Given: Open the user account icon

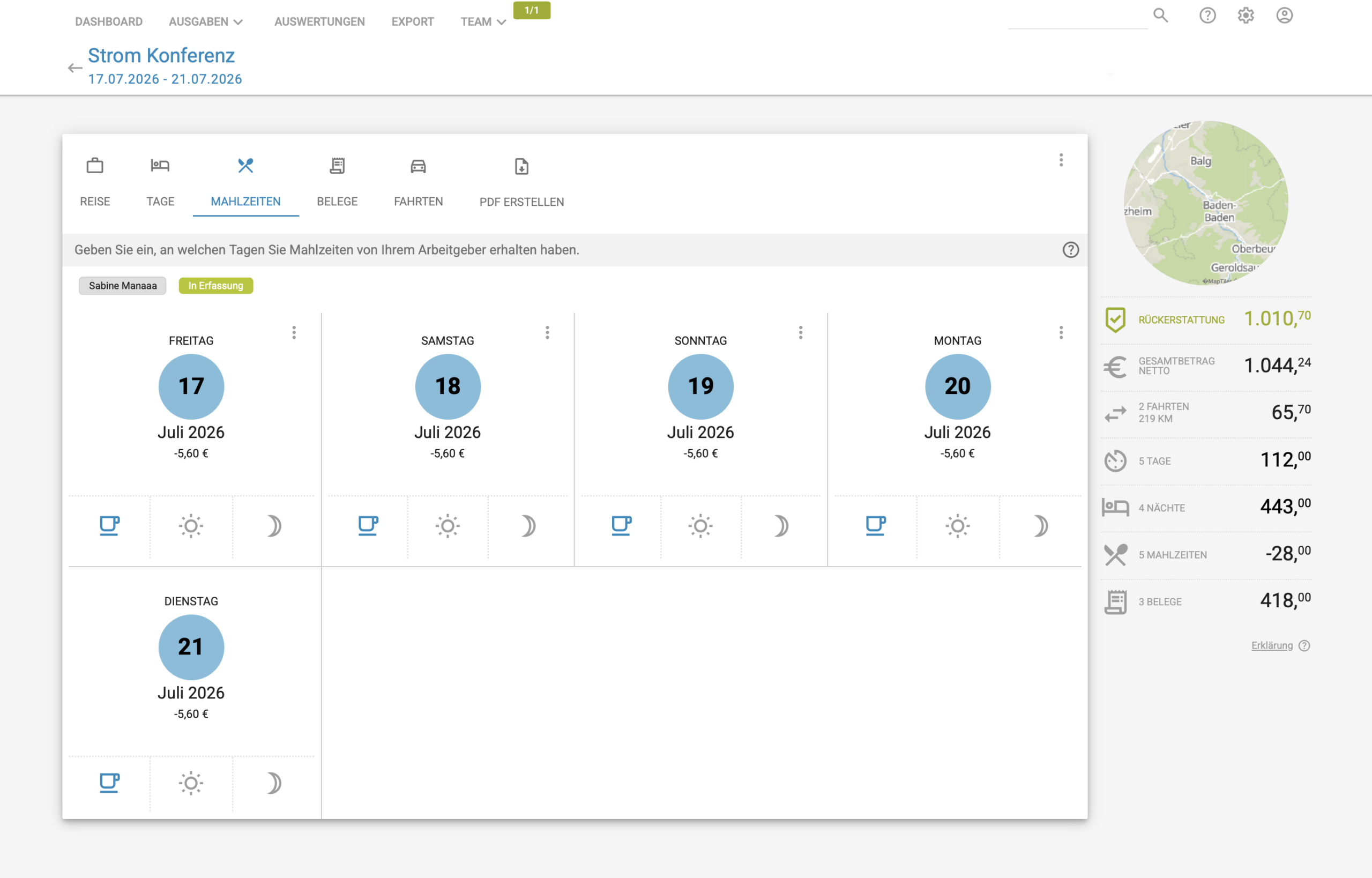Looking at the screenshot, I should click(1284, 16).
